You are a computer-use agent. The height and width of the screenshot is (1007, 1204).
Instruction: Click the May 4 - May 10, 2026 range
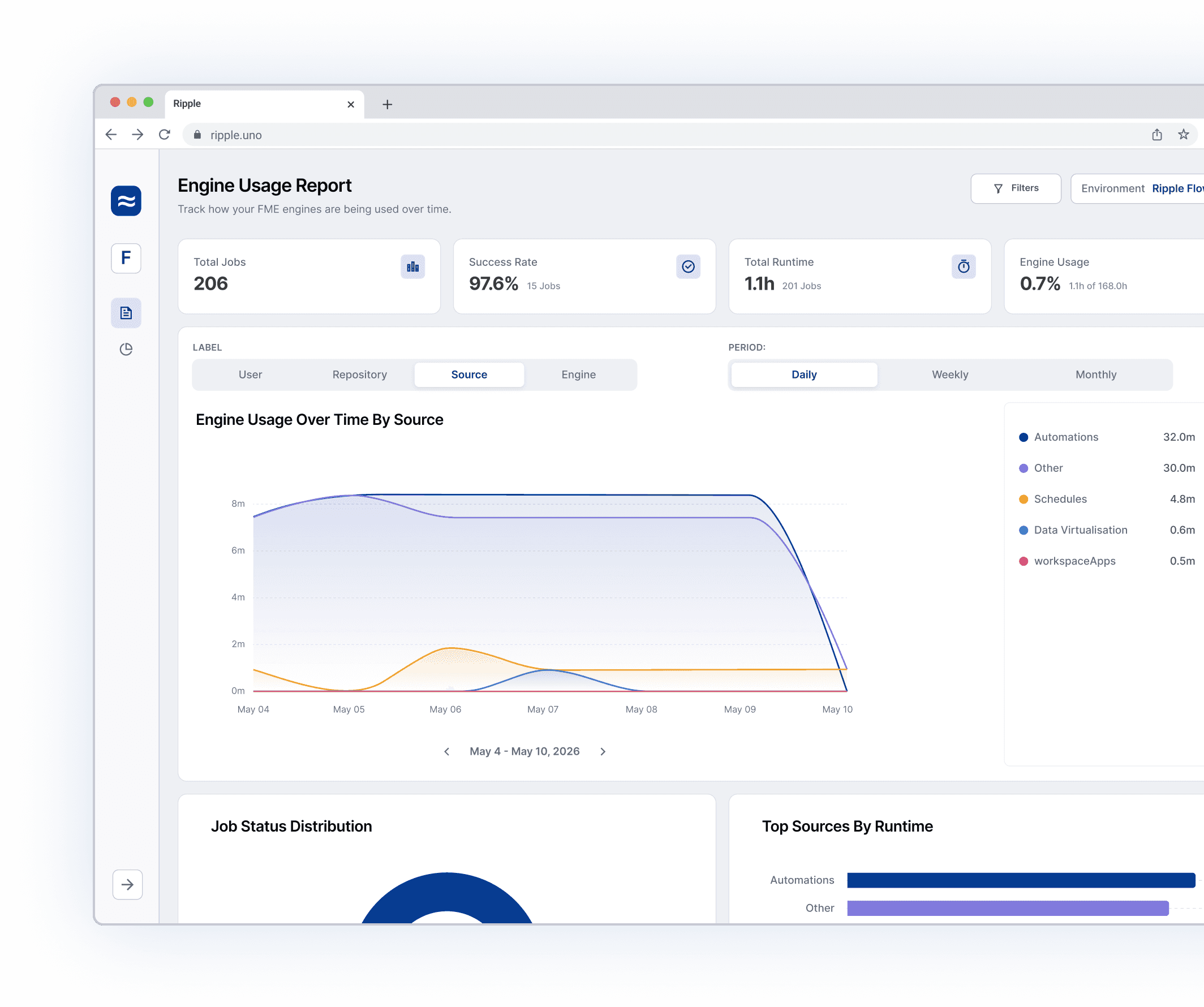524,751
